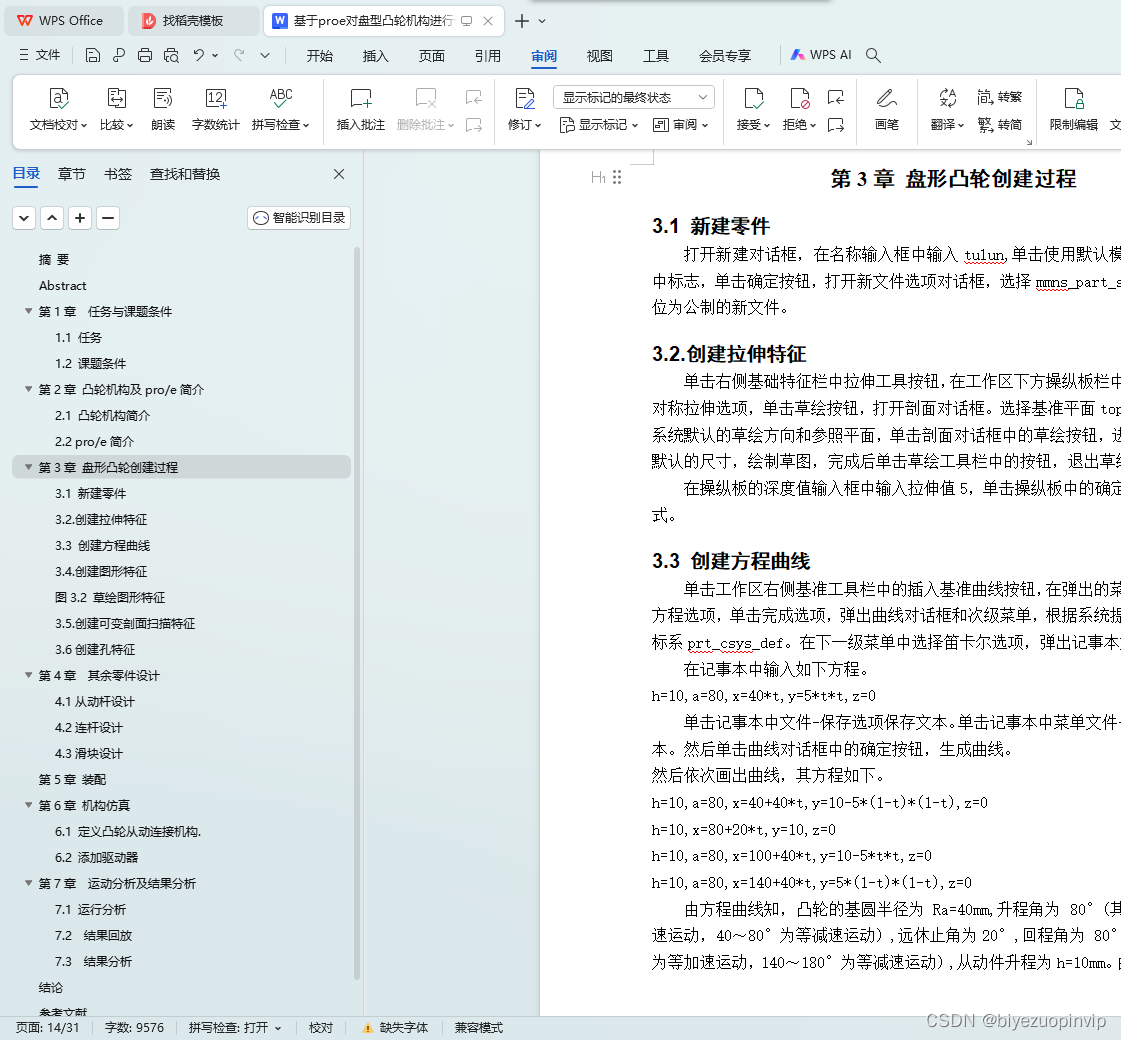Image resolution: width=1121 pixels, height=1040 pixels.
Task: Select the 画笔 pen tool
Action: pyautogui.click(x=887, y=109)
